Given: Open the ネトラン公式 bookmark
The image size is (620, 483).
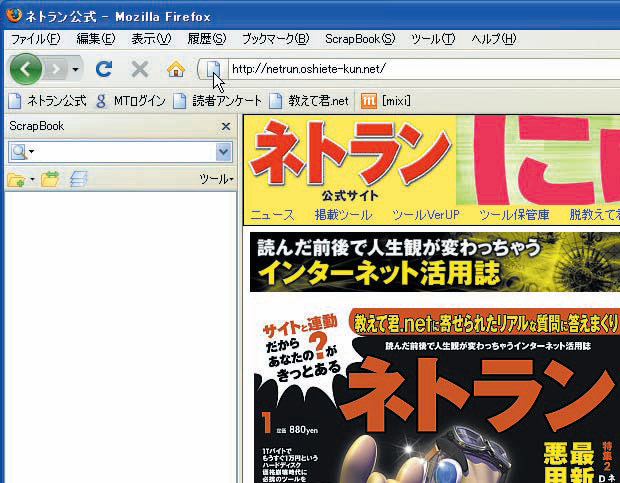Looking at the screenshot, I should (47, 101).
